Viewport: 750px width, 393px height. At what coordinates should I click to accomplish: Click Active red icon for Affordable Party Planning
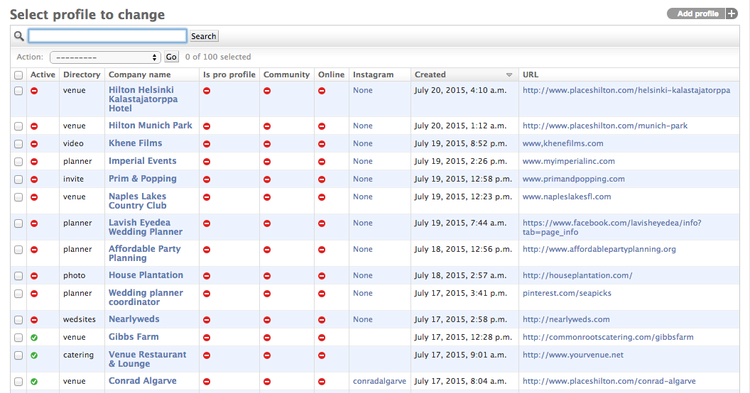pos(34,250)
